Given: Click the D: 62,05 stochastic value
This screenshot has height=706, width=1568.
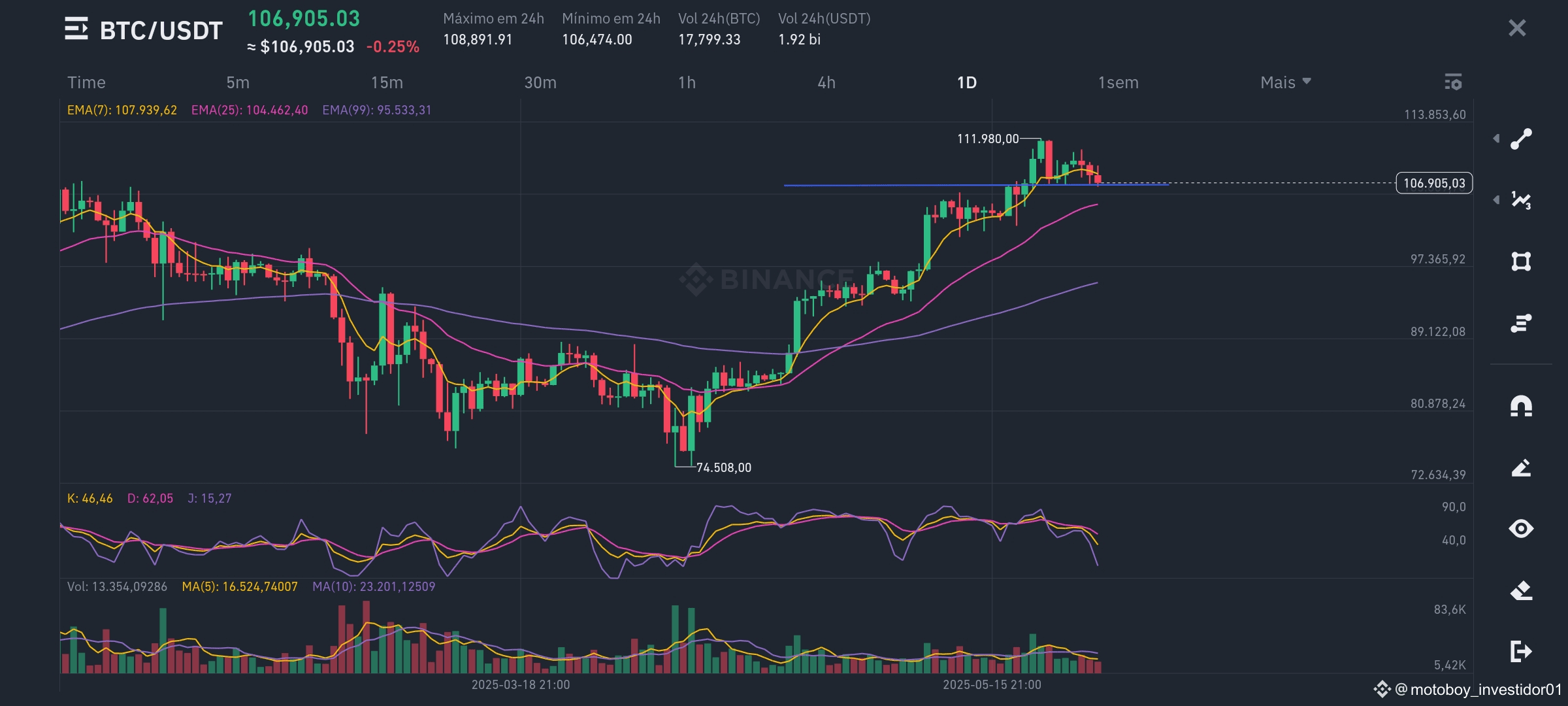Looking at the screenshot, I should 150,498.
